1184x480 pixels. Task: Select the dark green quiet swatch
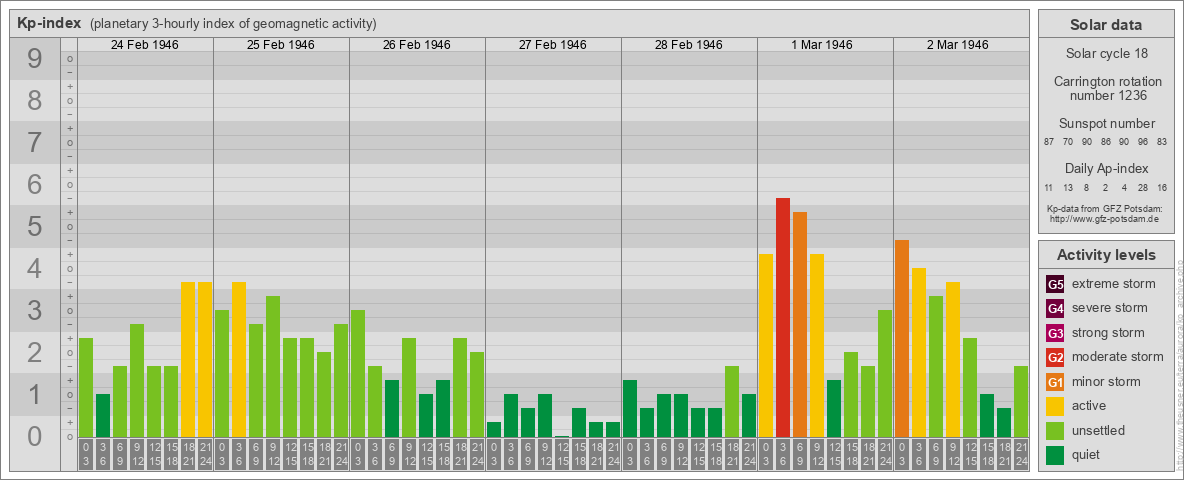click(1055, 454)
